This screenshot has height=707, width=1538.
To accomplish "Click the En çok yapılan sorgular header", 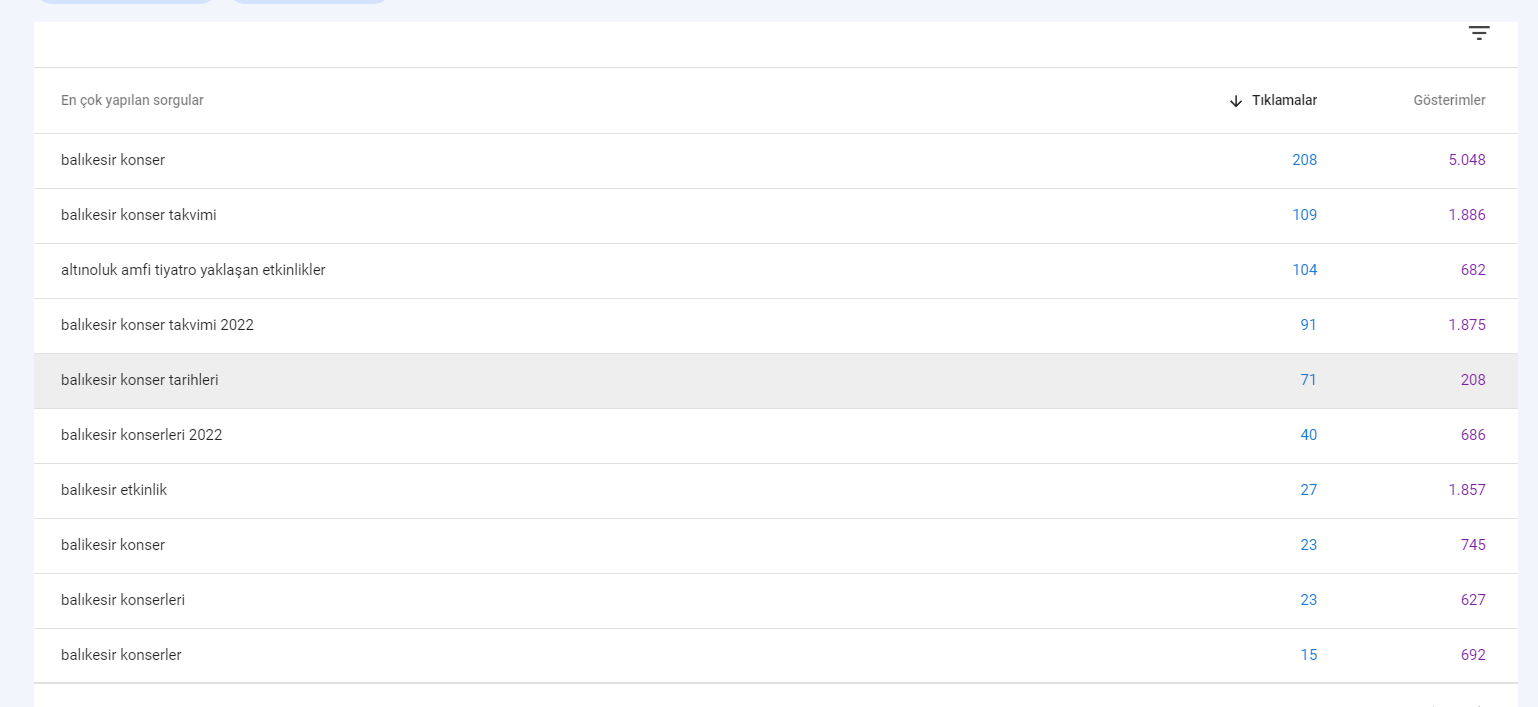I will (x=132, y=100).
